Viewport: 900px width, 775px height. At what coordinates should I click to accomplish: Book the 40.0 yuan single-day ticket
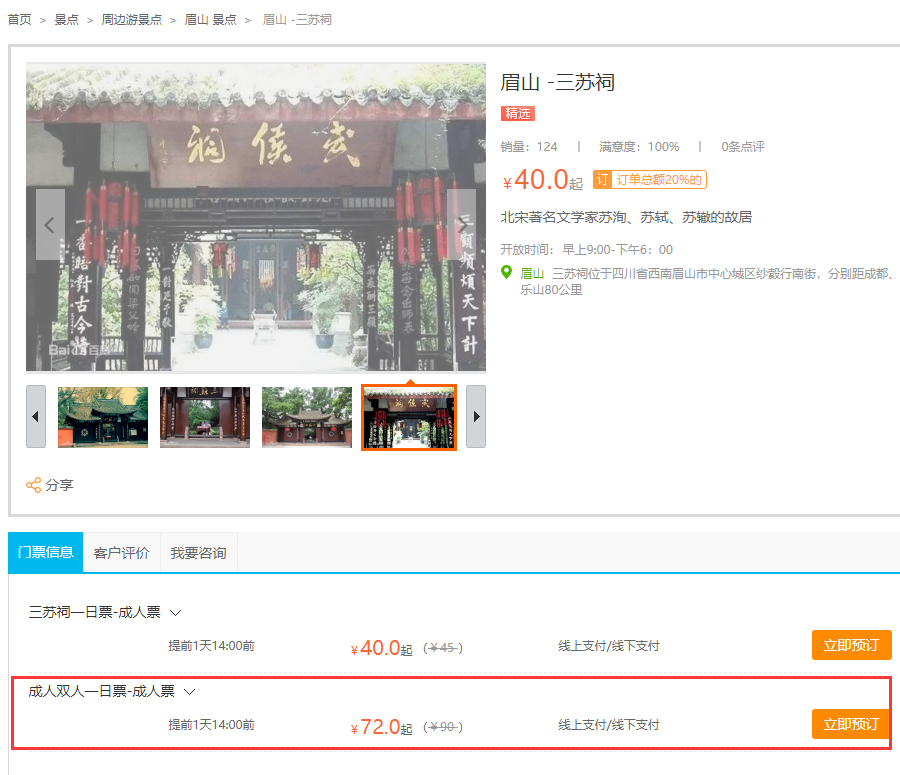click(850, 646)
